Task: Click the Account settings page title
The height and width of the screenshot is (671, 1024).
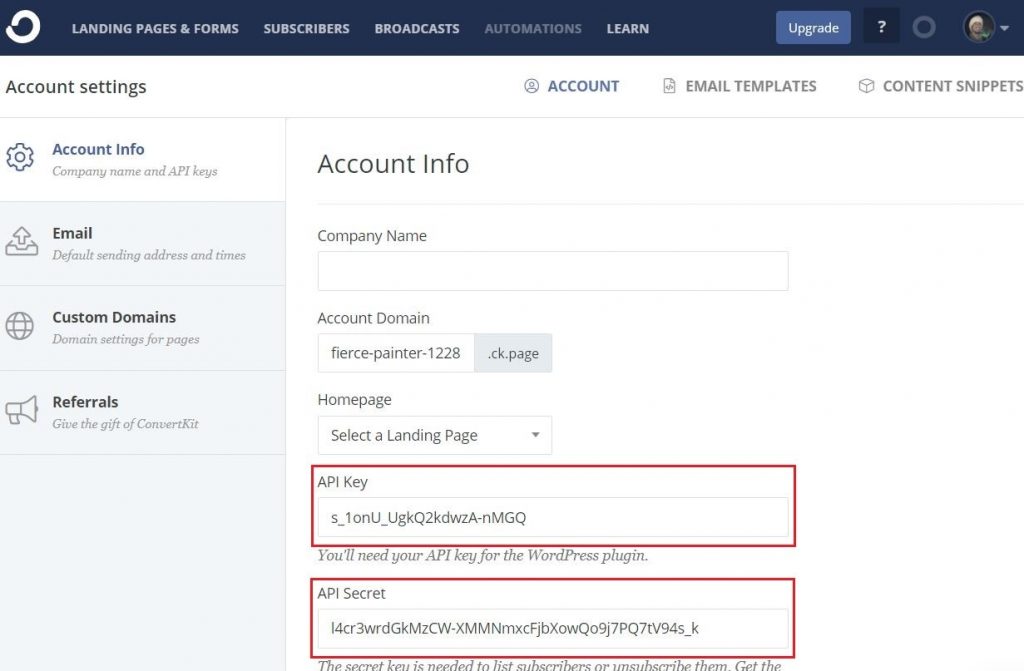Action: [76, 86]
